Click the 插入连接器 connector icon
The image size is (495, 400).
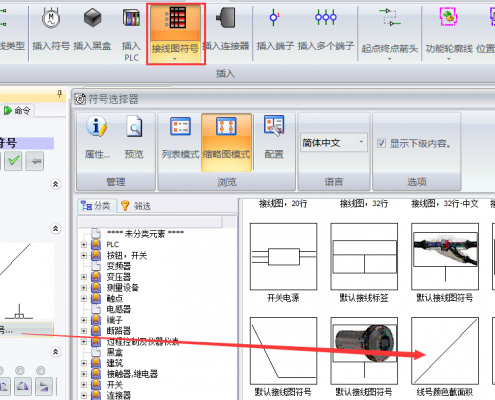pyautogui.click(x=226, y=18)
